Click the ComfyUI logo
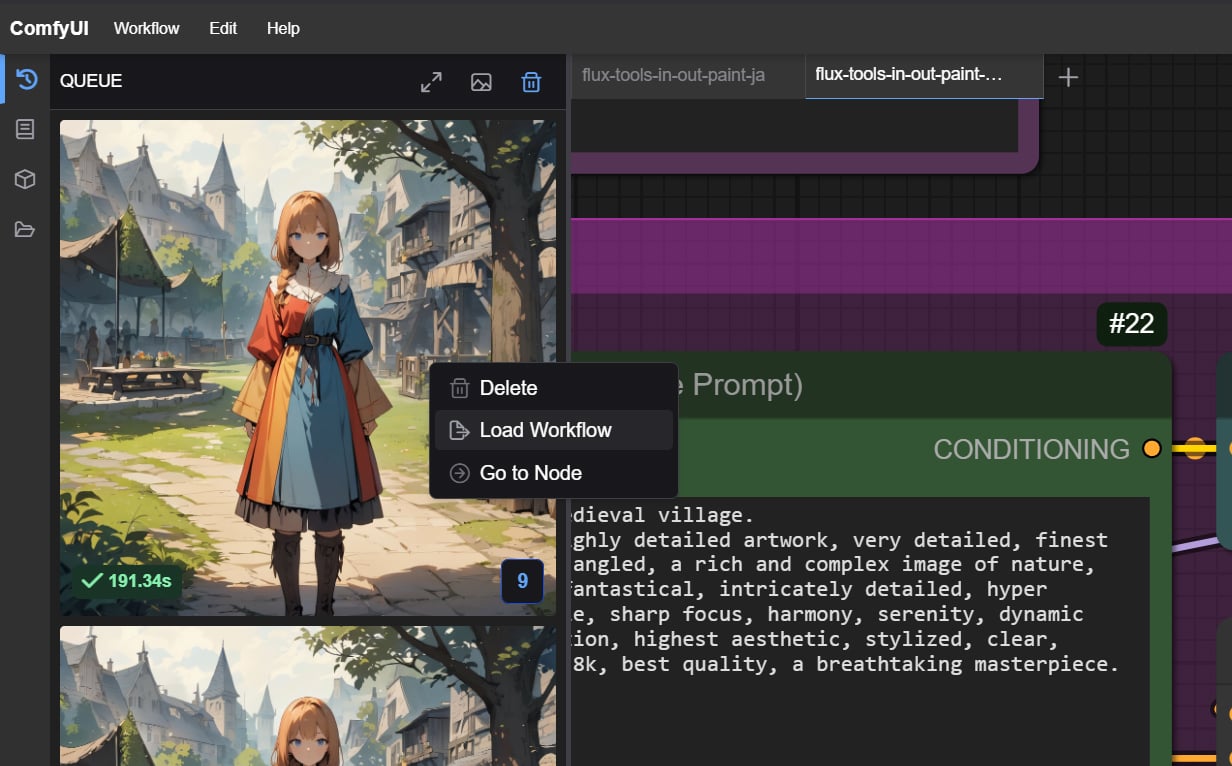 click(49, 28)
